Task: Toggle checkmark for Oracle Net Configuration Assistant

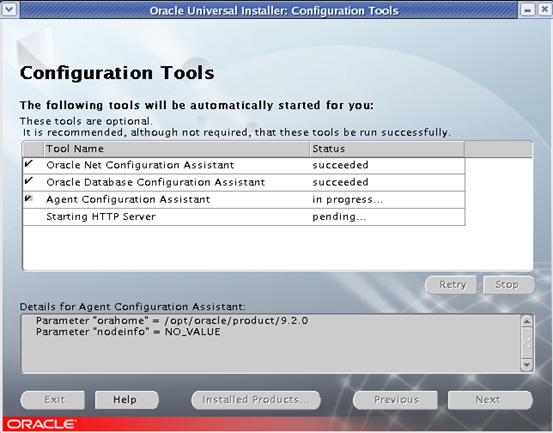Action: [x=29, y=164]
